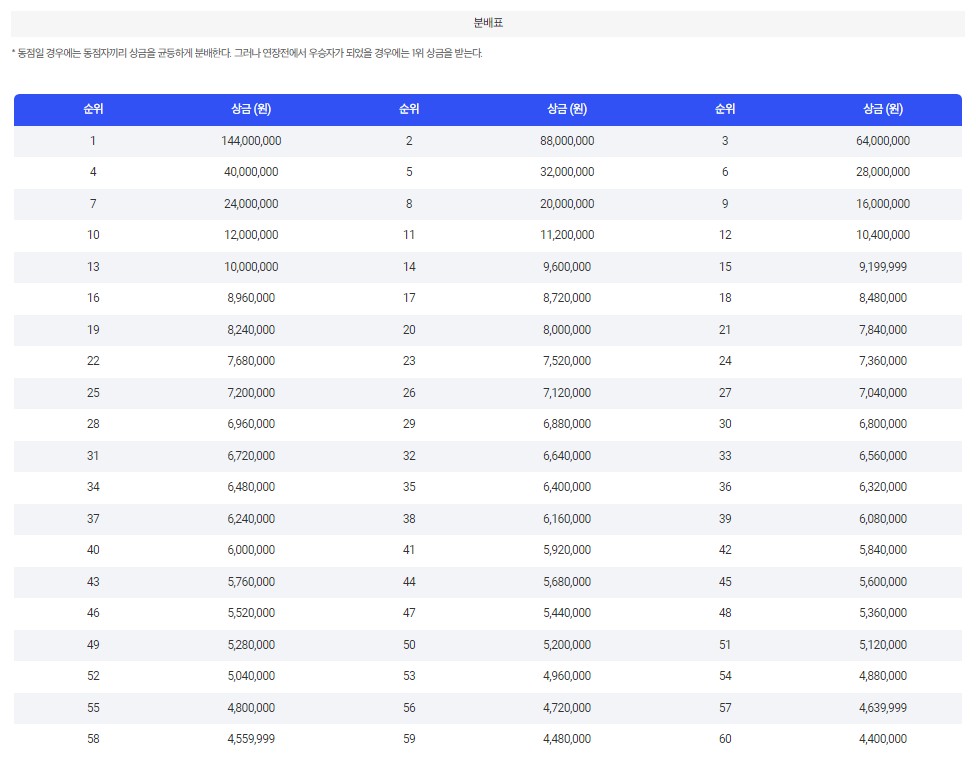Select the 8,720,000 amount
The width and height of the screenshot is (976, 775).
pyautogui.click(x=567, y=298)
